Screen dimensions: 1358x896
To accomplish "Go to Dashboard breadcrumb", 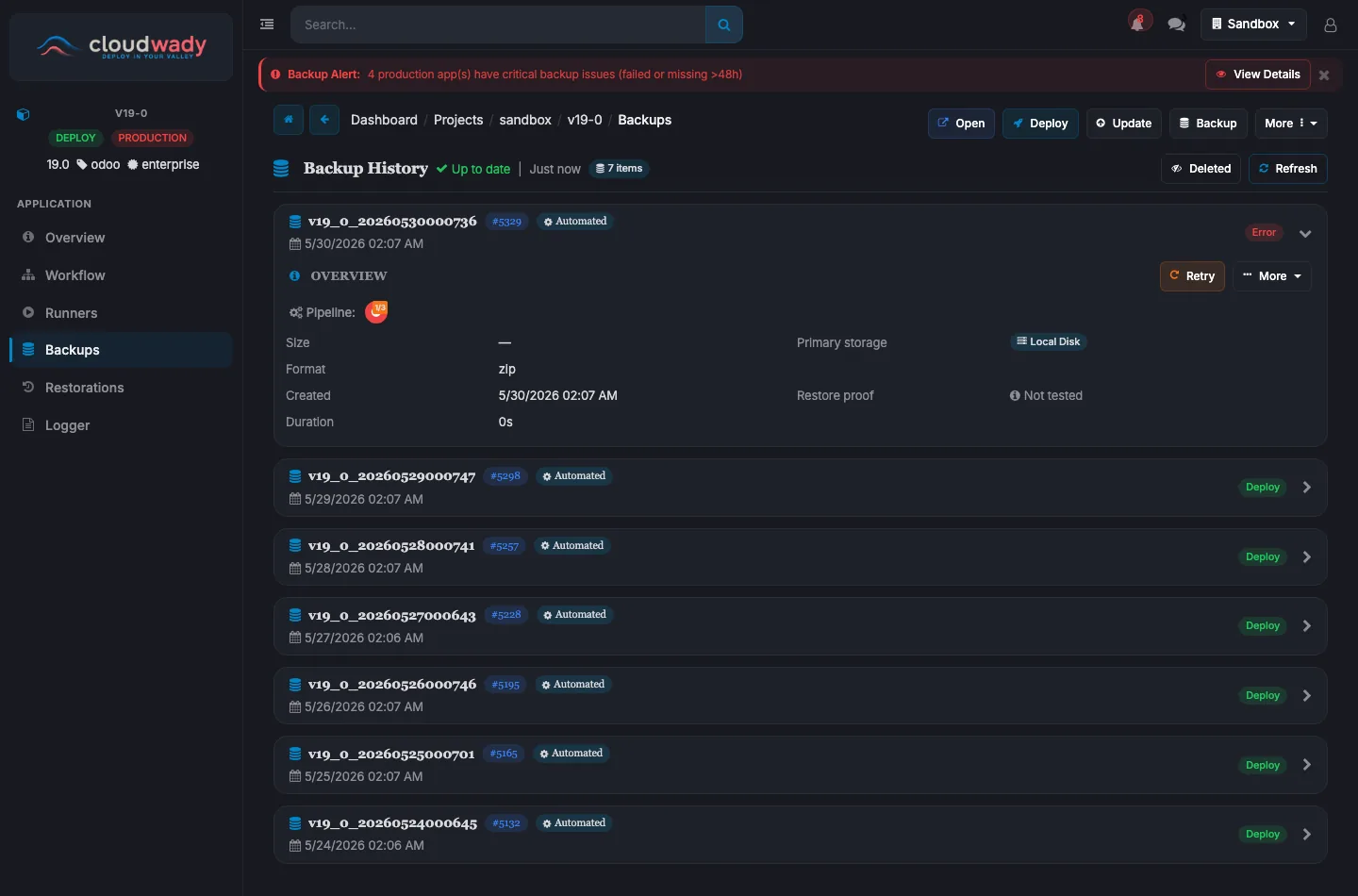I will (384, 120).
